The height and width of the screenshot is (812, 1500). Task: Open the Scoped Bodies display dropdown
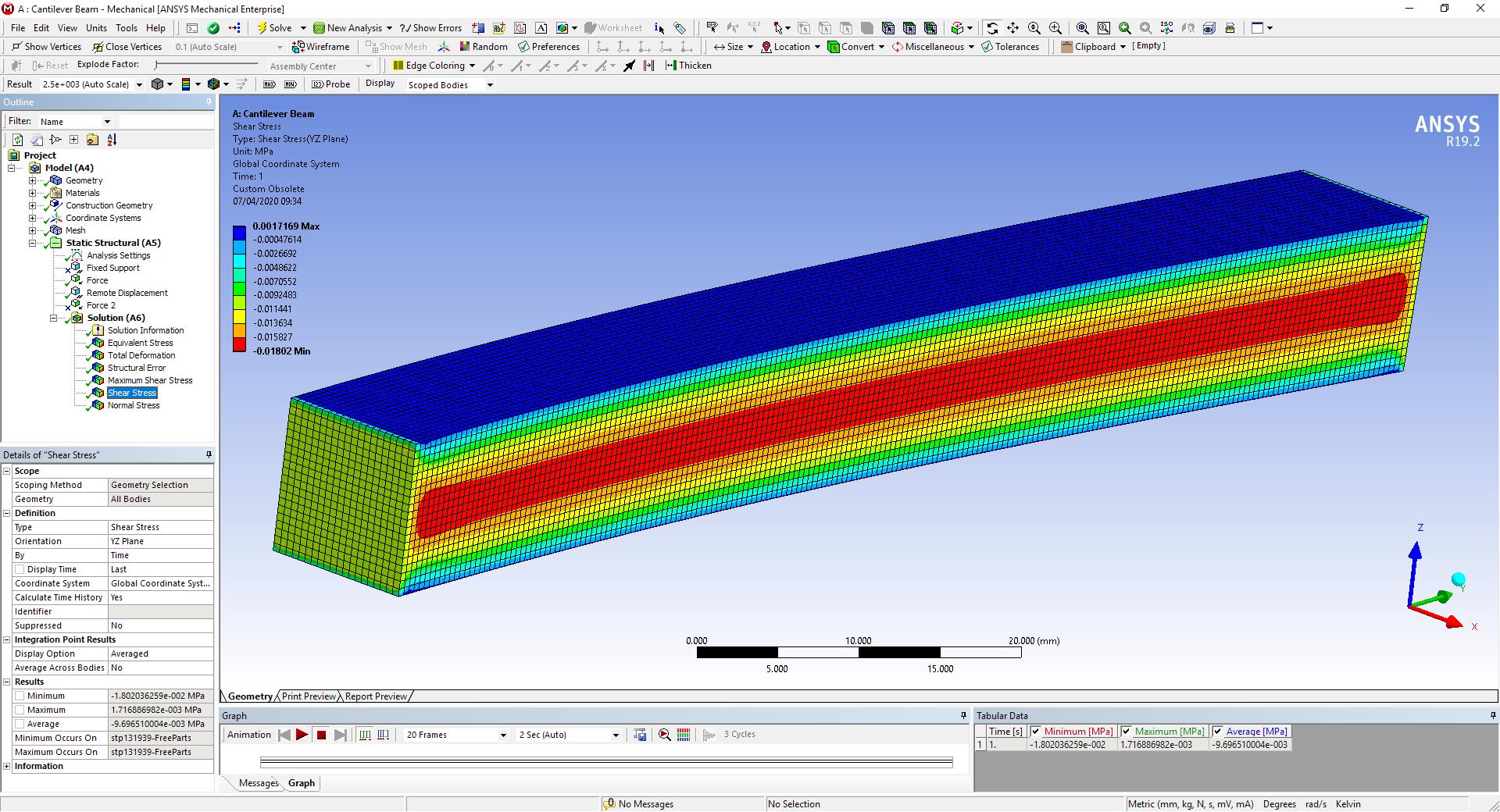pyautogui.click(x=490, y=85)
